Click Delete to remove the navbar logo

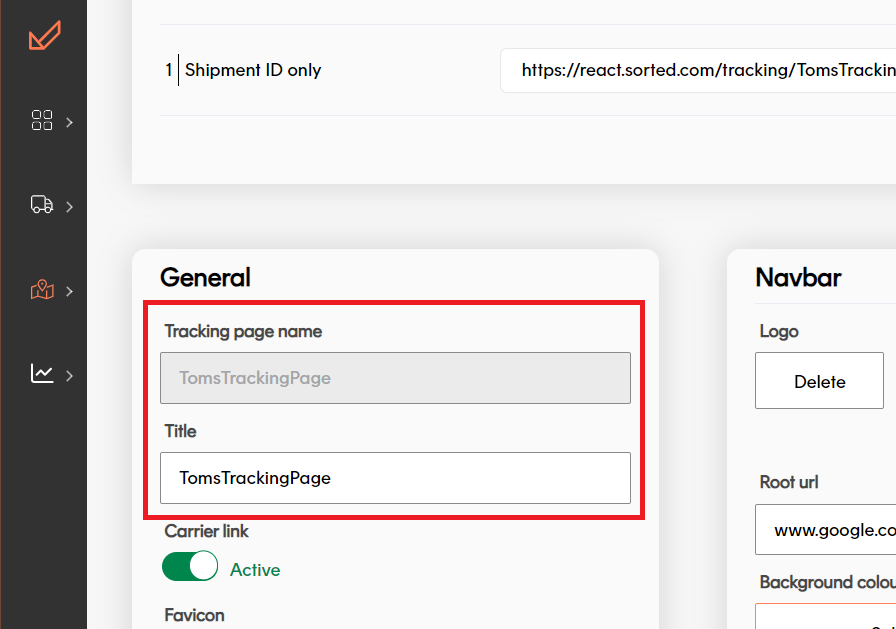click(x=819, y=381)
